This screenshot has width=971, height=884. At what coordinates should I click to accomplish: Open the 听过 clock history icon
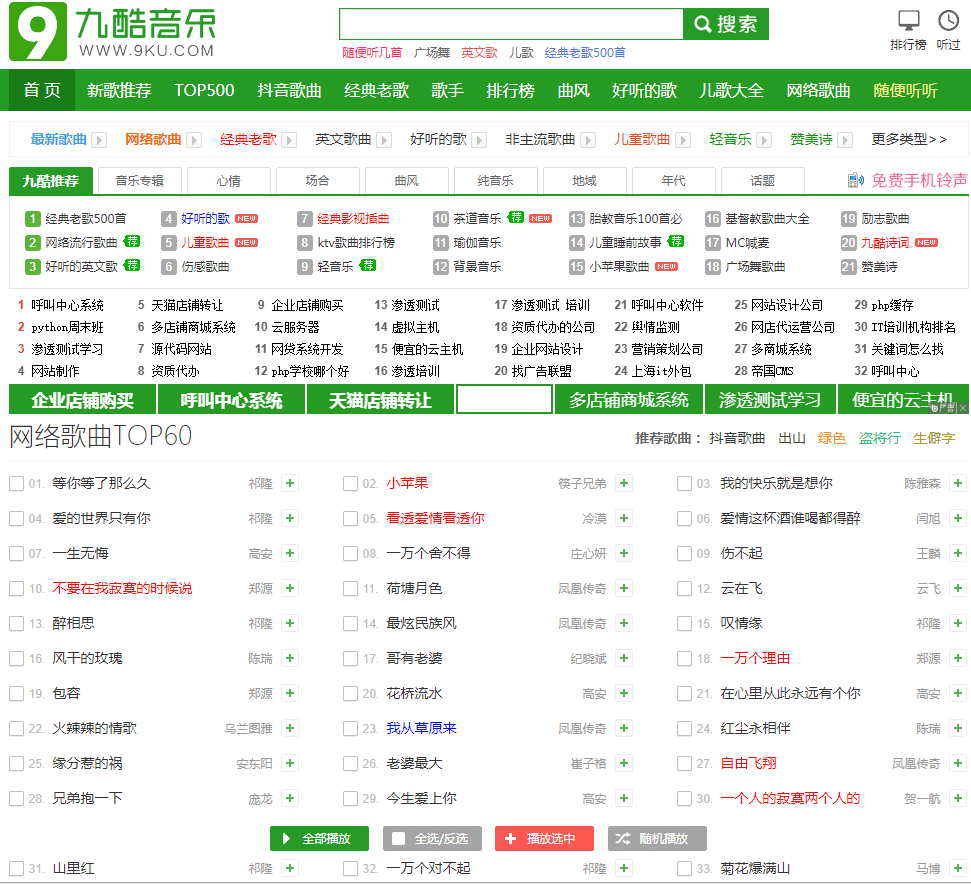[x=948, y=21]
